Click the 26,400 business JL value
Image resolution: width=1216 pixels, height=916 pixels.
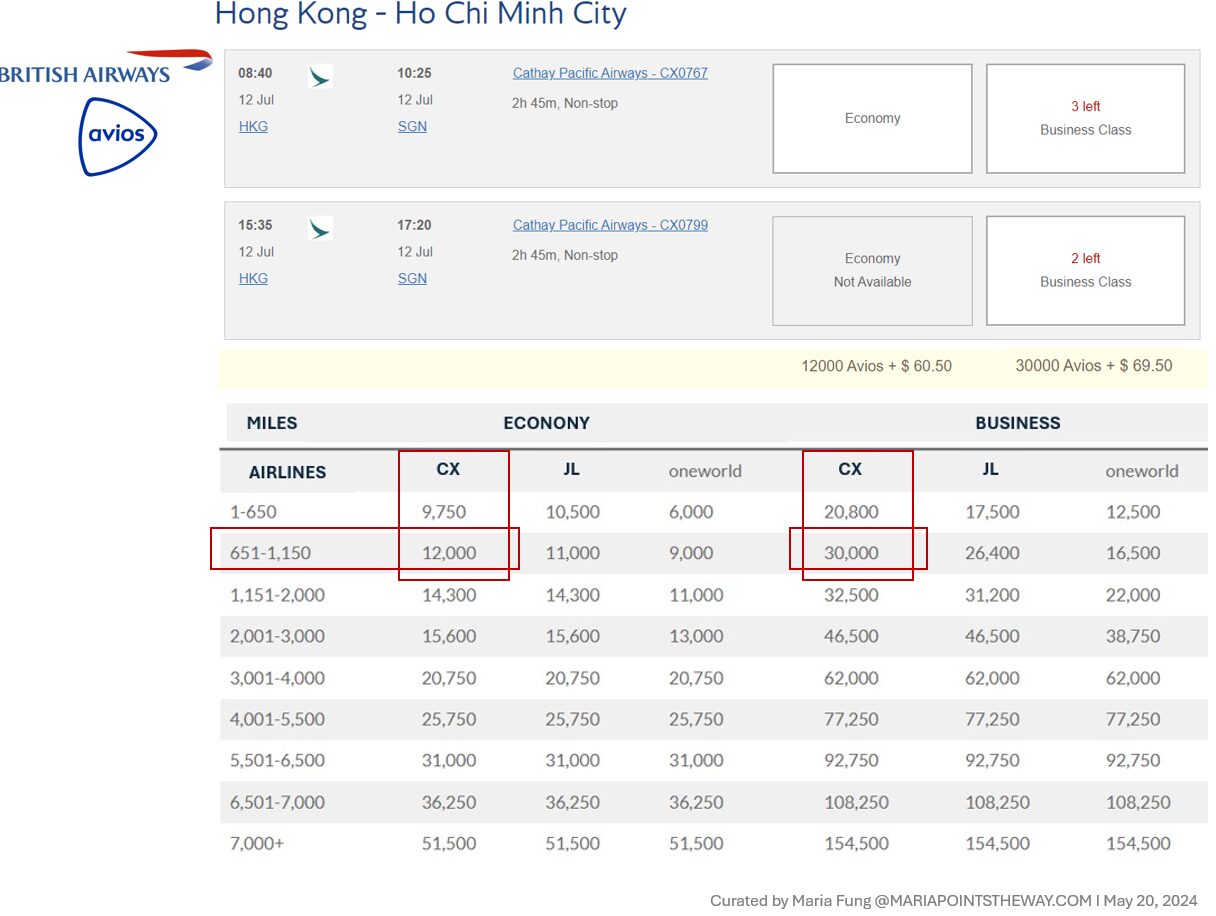click(992, 553)
